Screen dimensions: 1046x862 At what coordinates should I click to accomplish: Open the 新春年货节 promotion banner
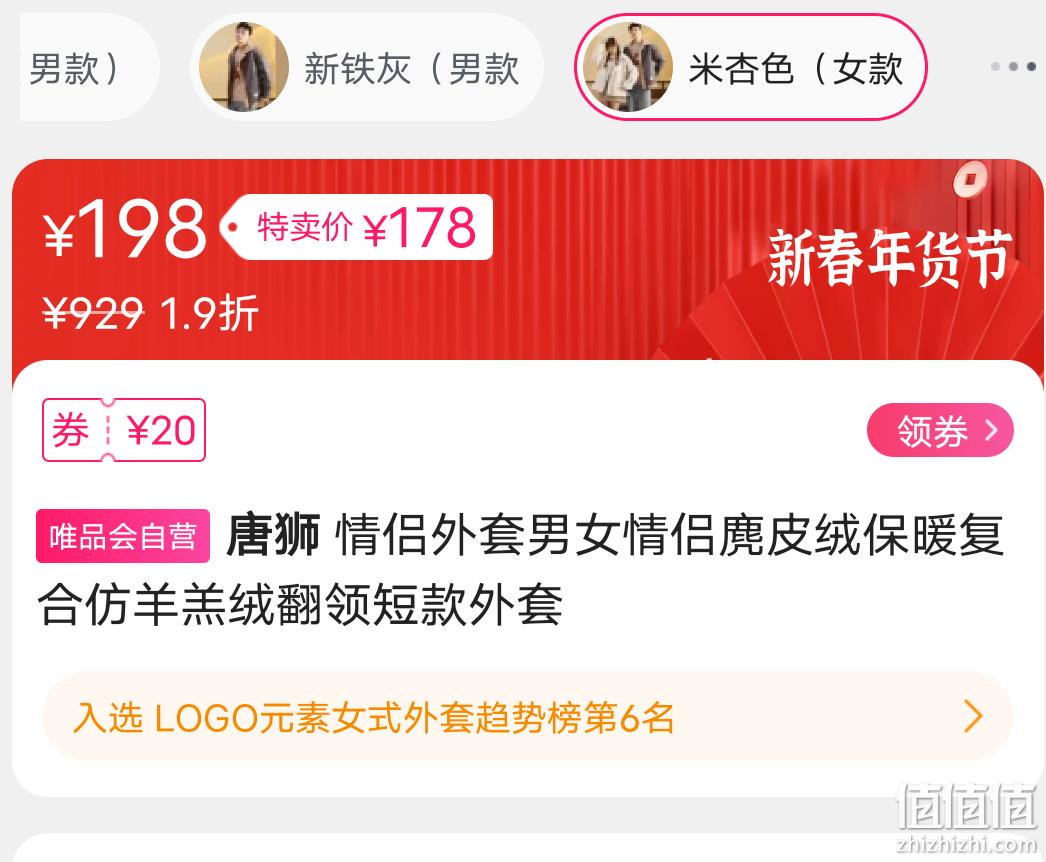891,258
